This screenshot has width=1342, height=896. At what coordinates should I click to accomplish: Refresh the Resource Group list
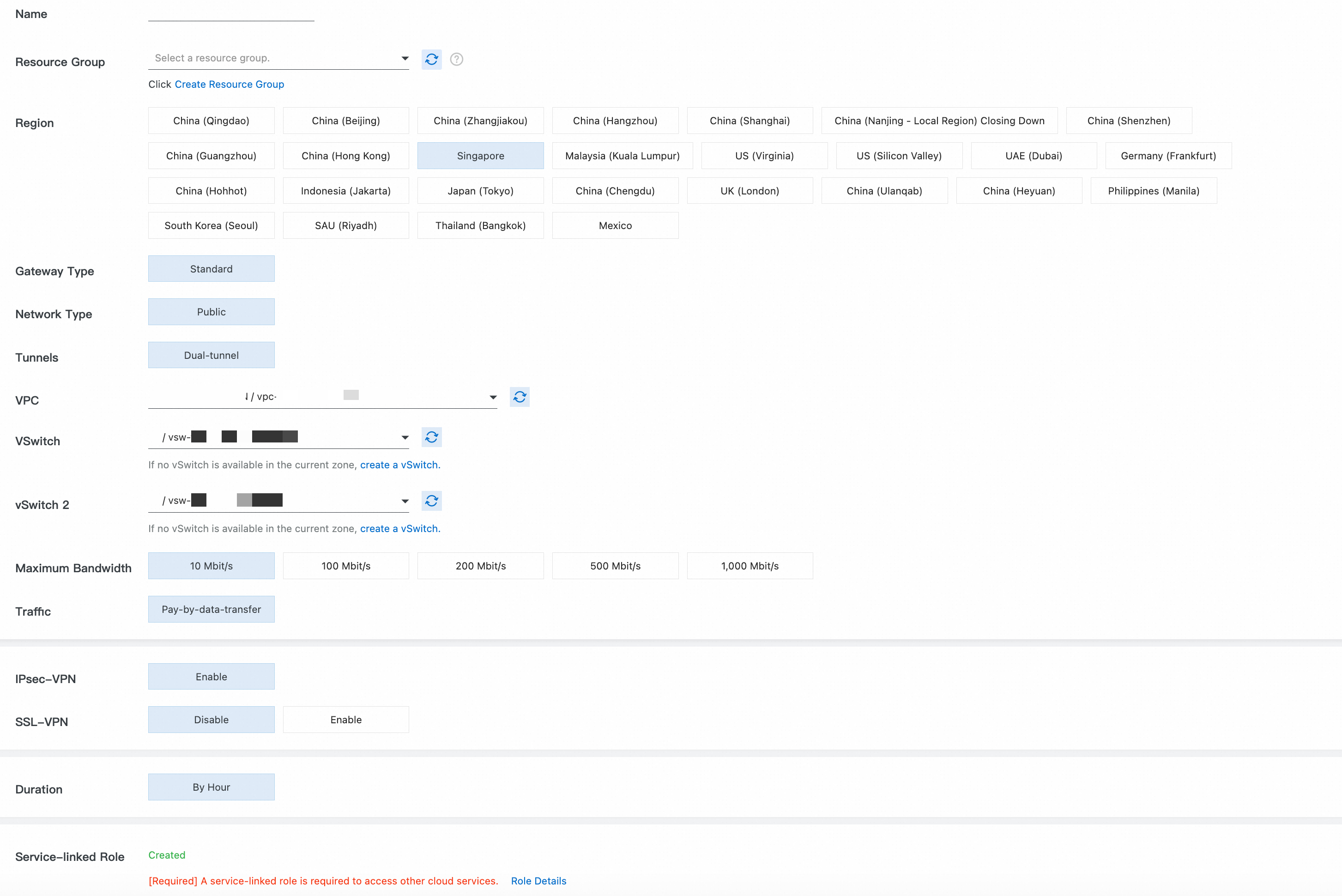pos(431,59)
